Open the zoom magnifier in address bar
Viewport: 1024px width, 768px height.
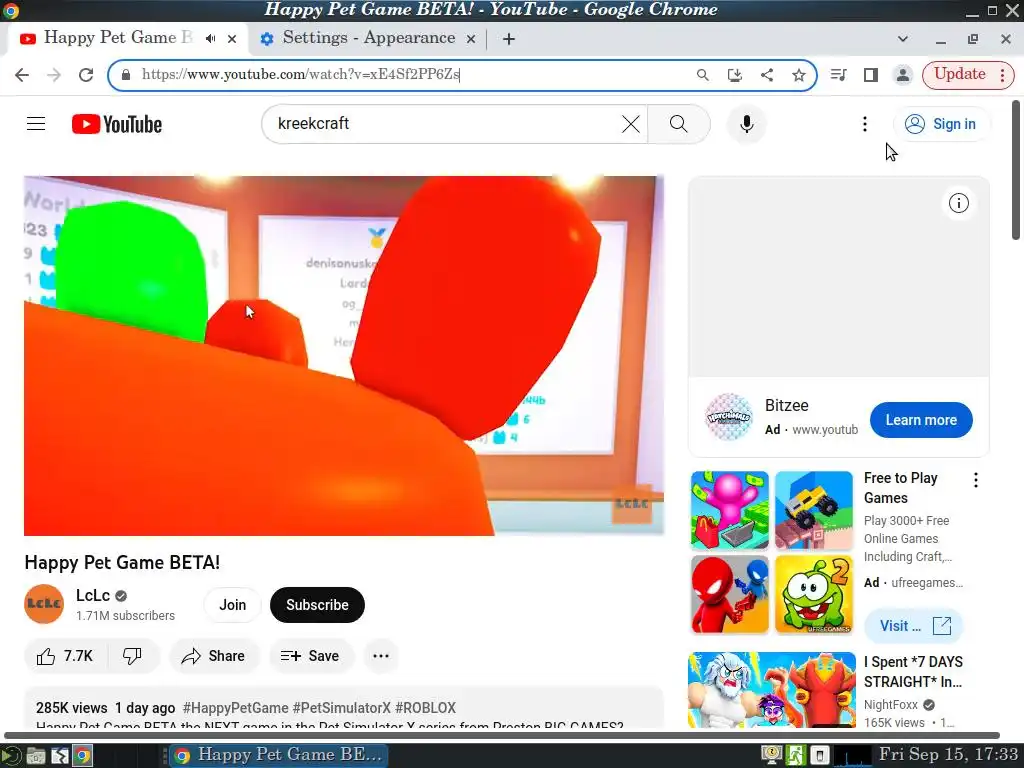[703, 75]
